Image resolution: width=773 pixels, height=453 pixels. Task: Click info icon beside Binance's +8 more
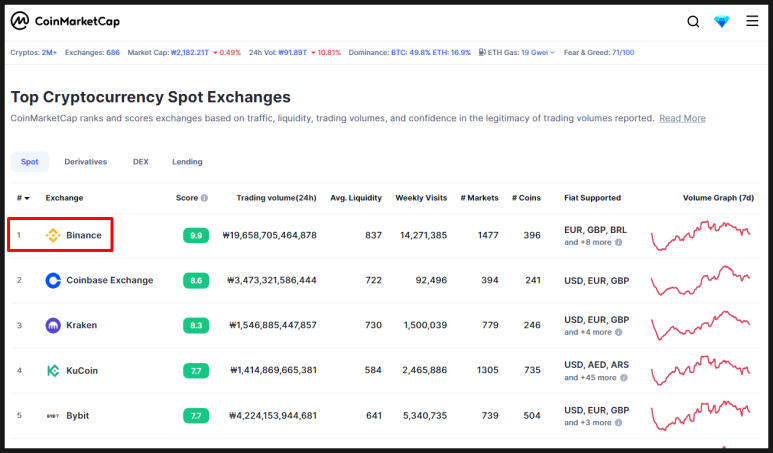(x=618, y=243)
